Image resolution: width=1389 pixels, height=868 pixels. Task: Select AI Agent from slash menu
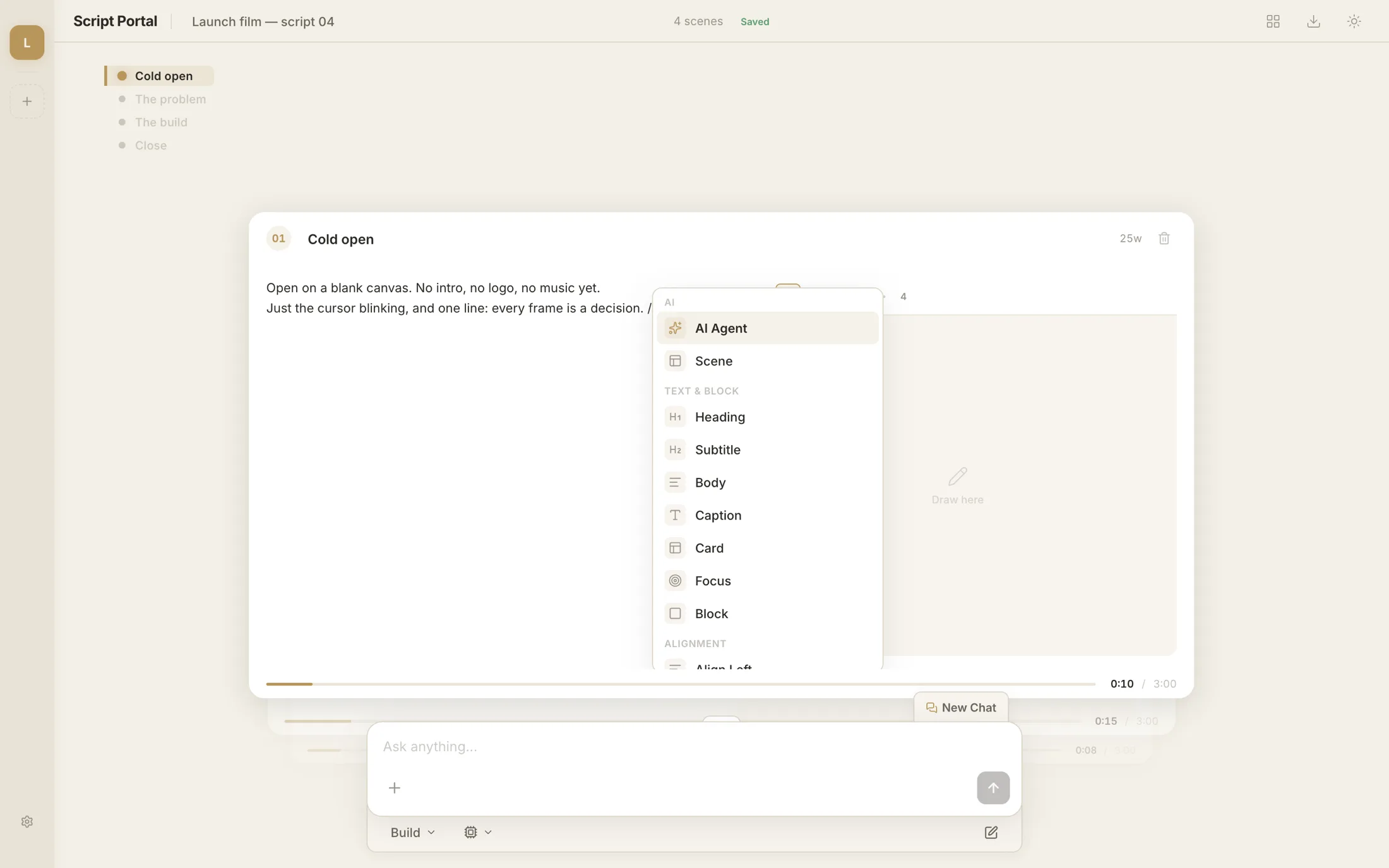pyautogui.click(x=767, y=328)
